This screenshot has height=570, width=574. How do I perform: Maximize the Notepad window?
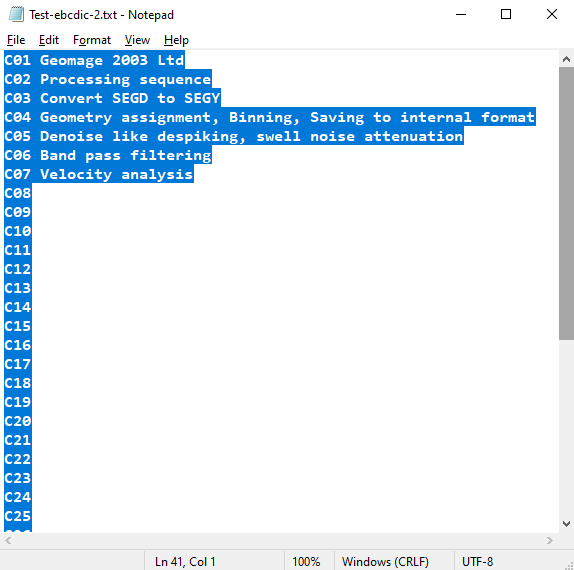tap(506, 15)
